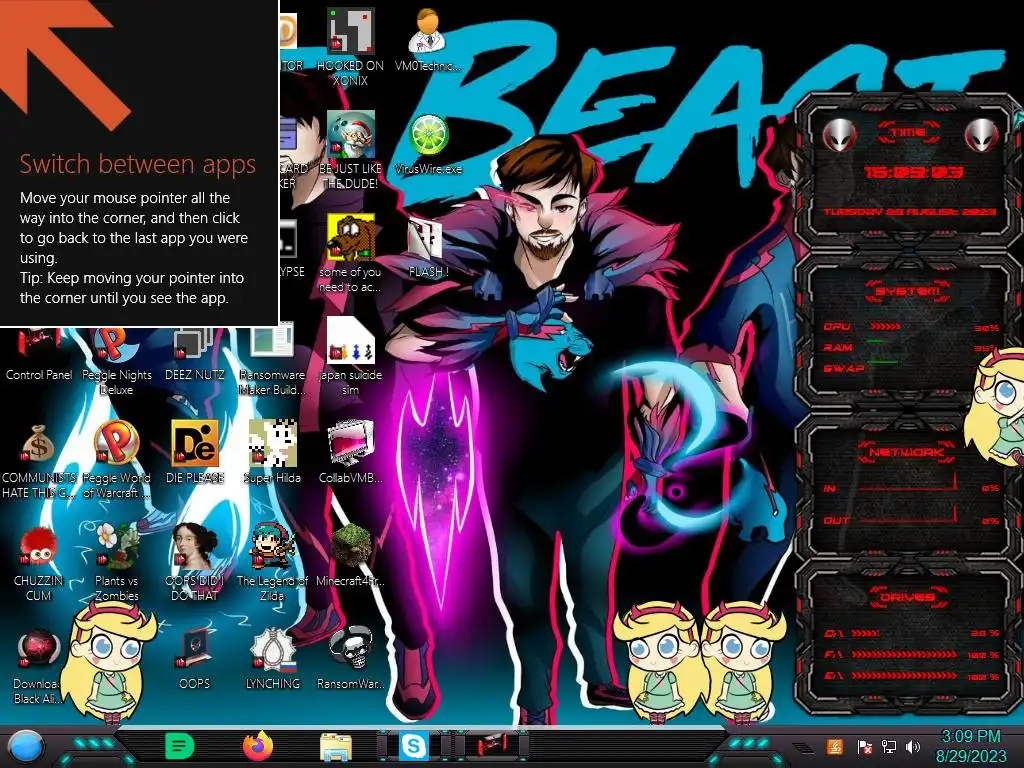Open the COMMUNISTS HATE THIS G... money bag icon
The height and width of the screenshot is (768, 1024).
point(39,460)
